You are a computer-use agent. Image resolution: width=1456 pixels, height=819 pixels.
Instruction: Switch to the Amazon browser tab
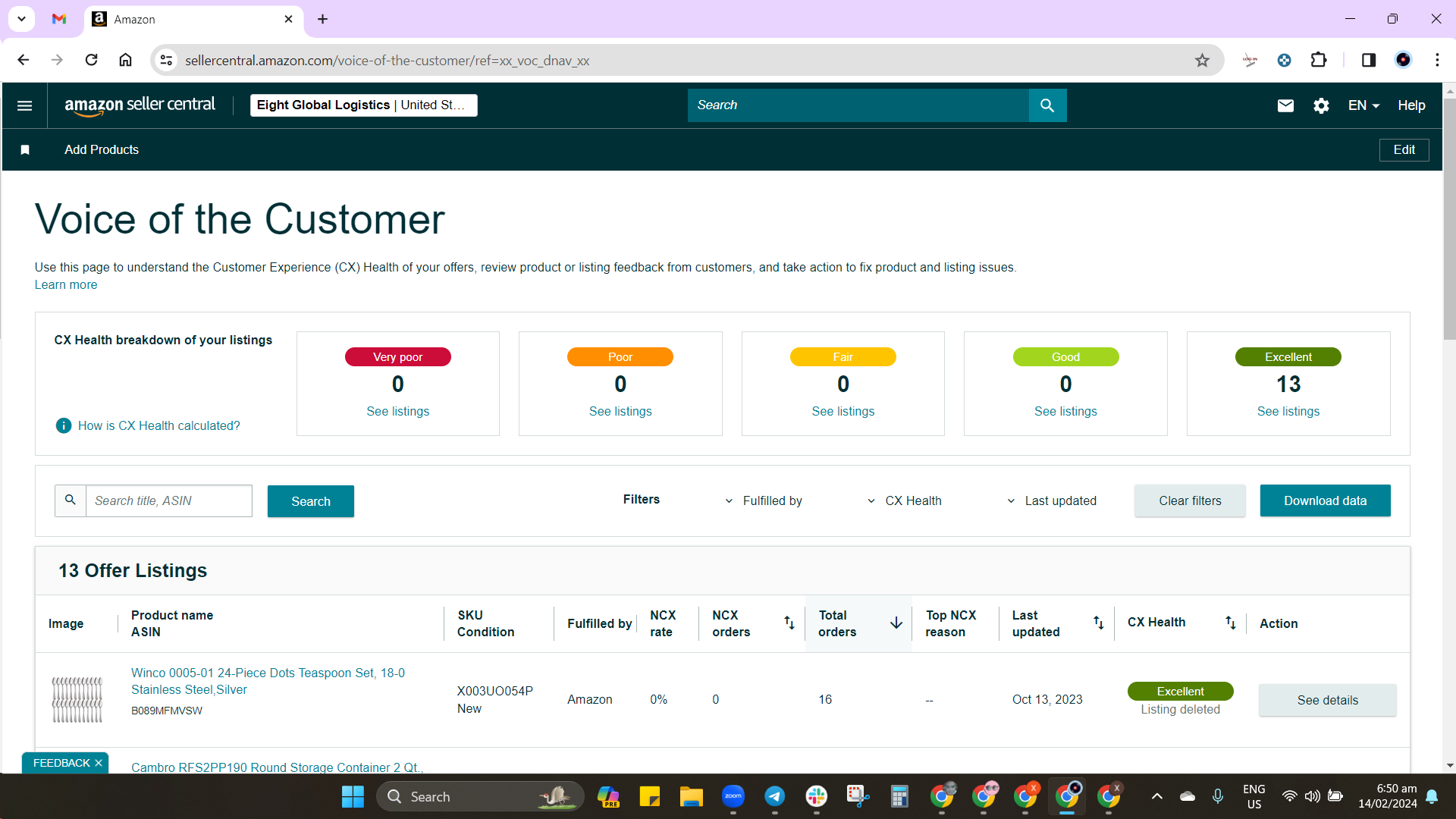(x=194, y=19)
